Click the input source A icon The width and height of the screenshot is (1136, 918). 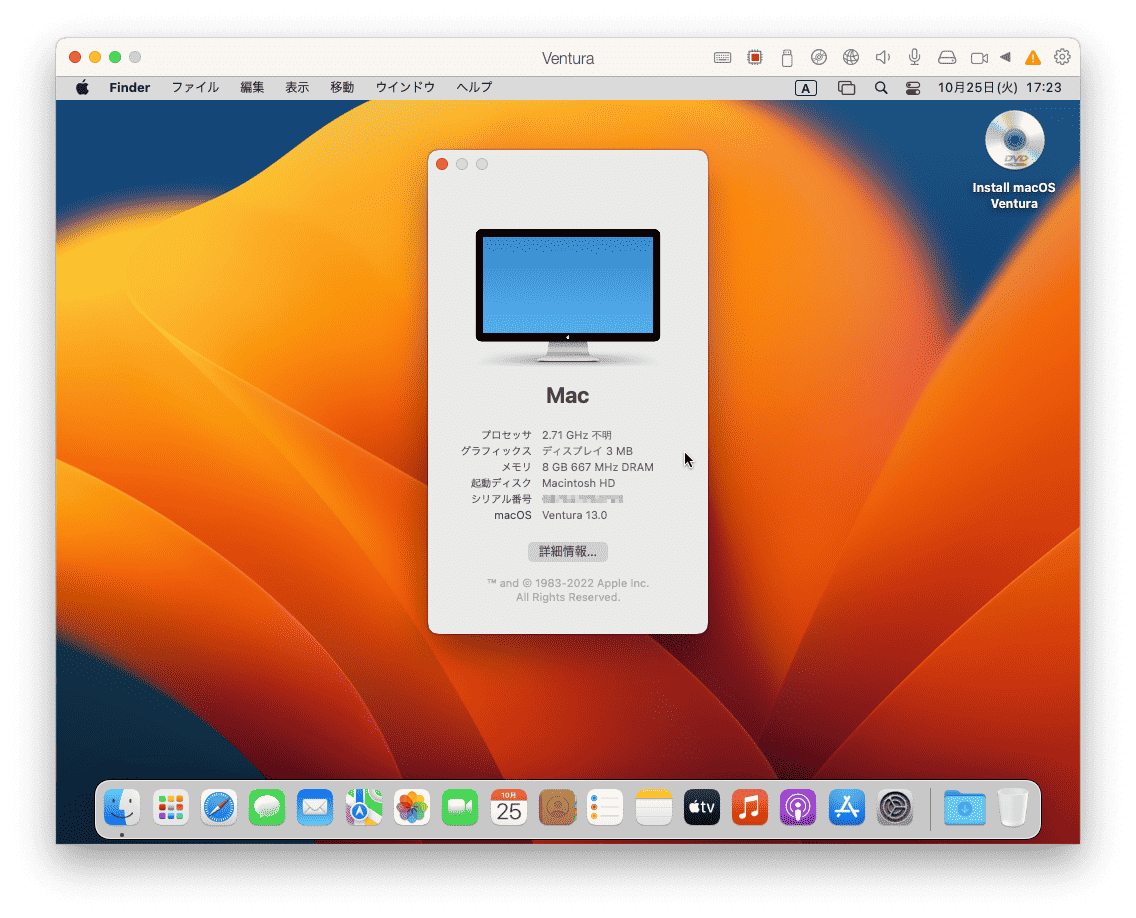(x=806, y=88)
